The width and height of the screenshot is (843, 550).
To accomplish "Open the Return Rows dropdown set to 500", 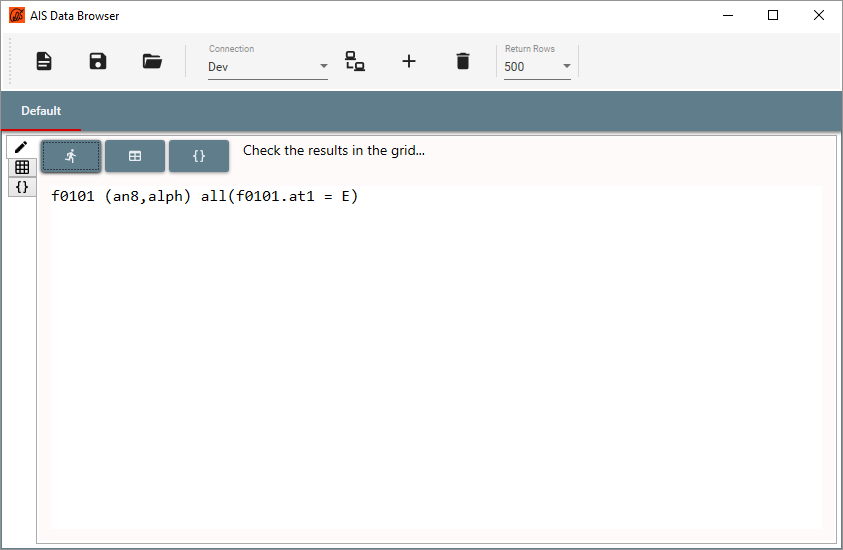I will (537, 67).
